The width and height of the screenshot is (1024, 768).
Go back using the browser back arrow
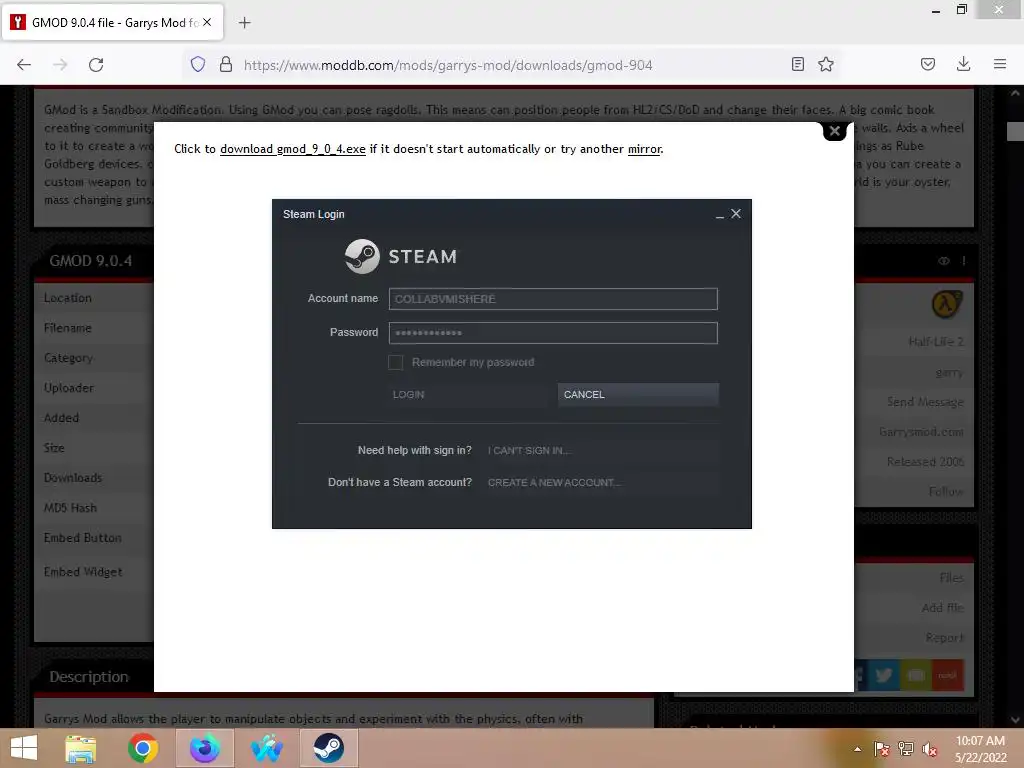click(24, 64)
